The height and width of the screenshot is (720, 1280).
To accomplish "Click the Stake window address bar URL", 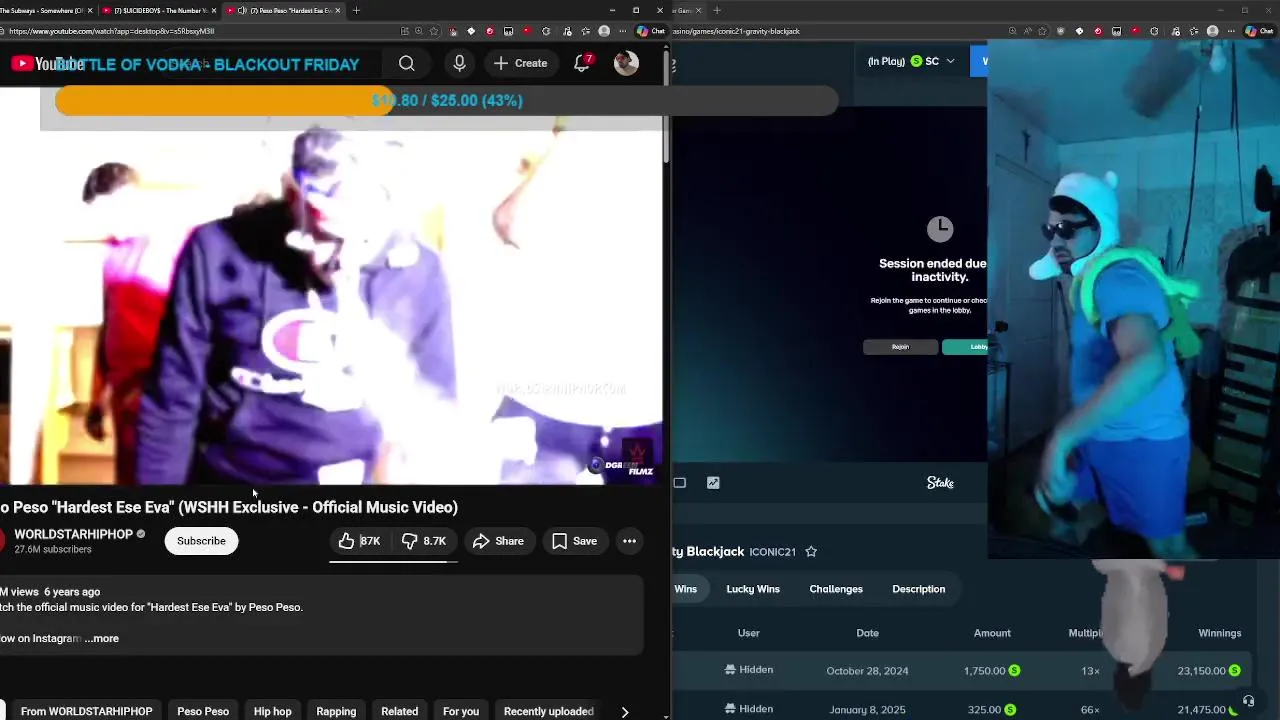I will tap(737, 31).
